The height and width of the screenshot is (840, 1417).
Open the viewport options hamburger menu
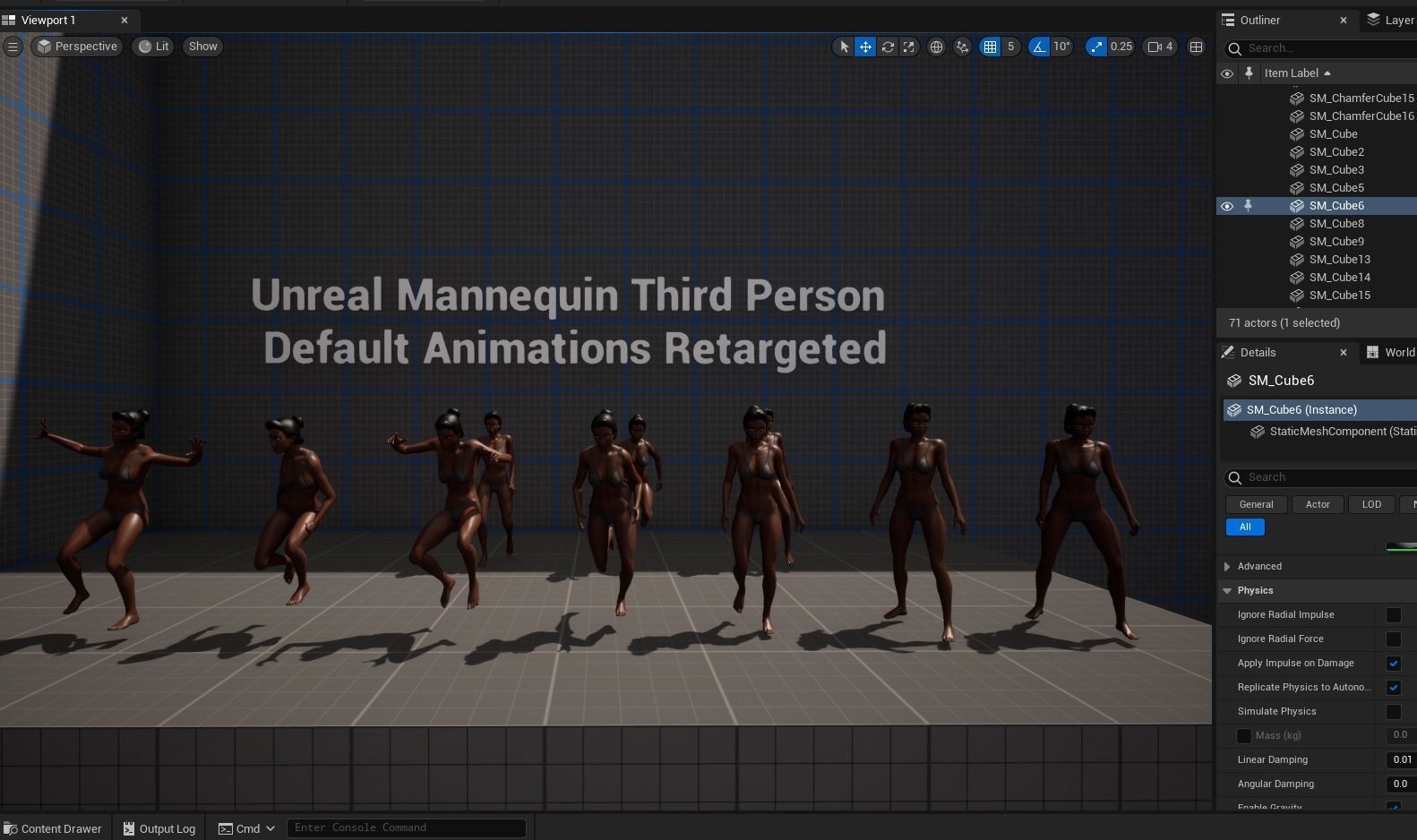point(13,47)
